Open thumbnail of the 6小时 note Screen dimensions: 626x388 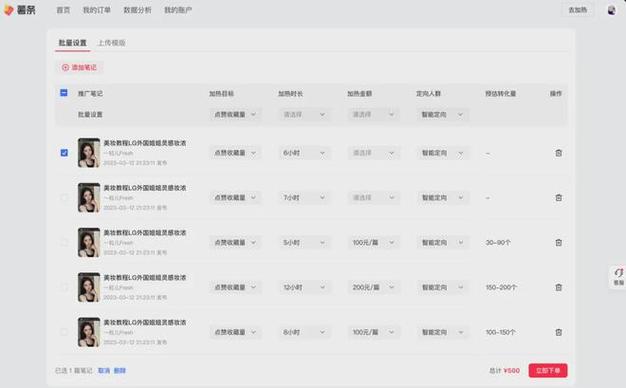click(x=89, y=152)
